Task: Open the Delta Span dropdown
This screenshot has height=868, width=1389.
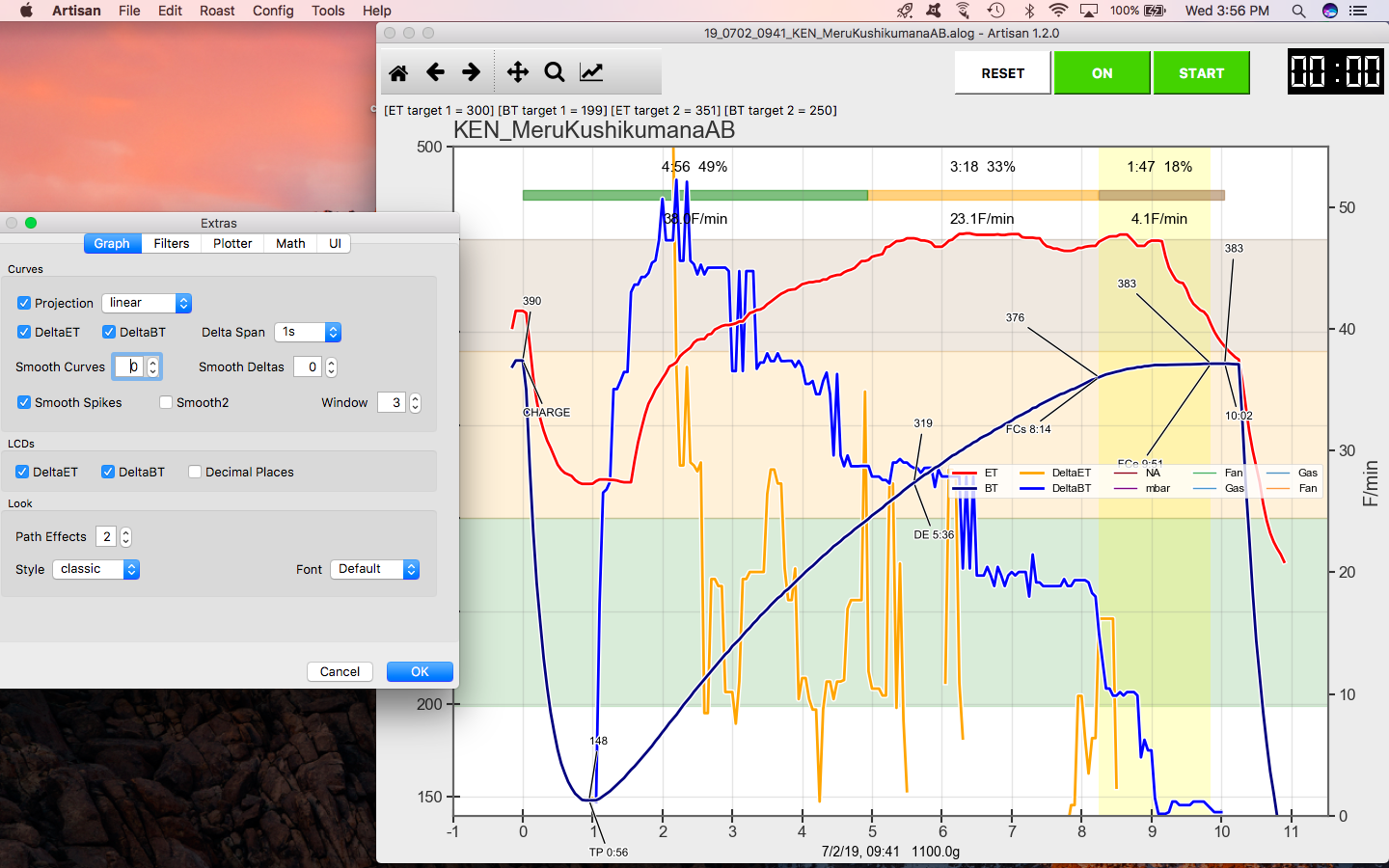Action: click(x=308, y=332)
